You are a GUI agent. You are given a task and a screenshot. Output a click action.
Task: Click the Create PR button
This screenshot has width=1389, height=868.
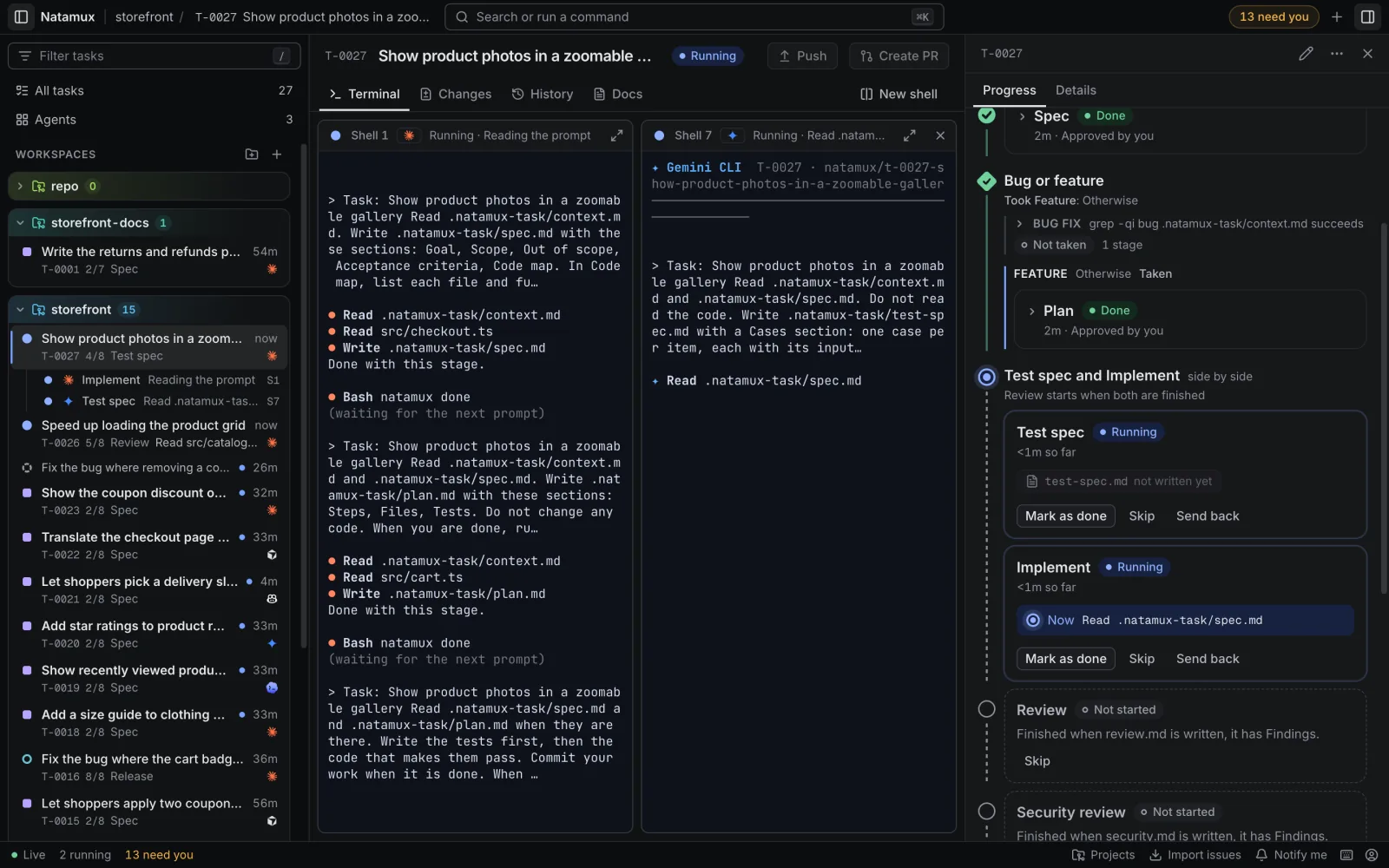899,56
